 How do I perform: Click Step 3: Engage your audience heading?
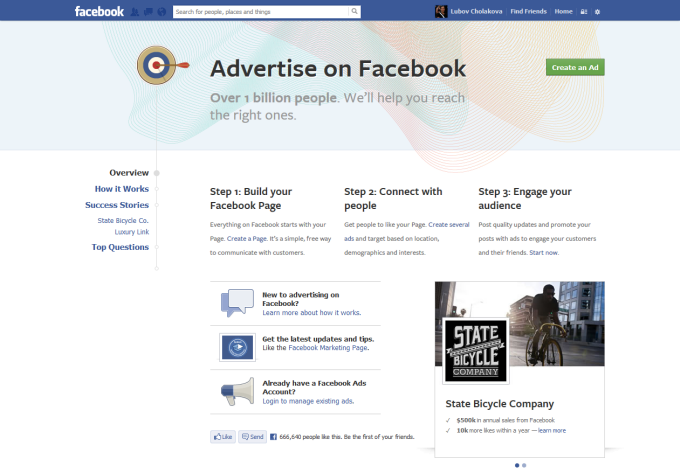525,198
